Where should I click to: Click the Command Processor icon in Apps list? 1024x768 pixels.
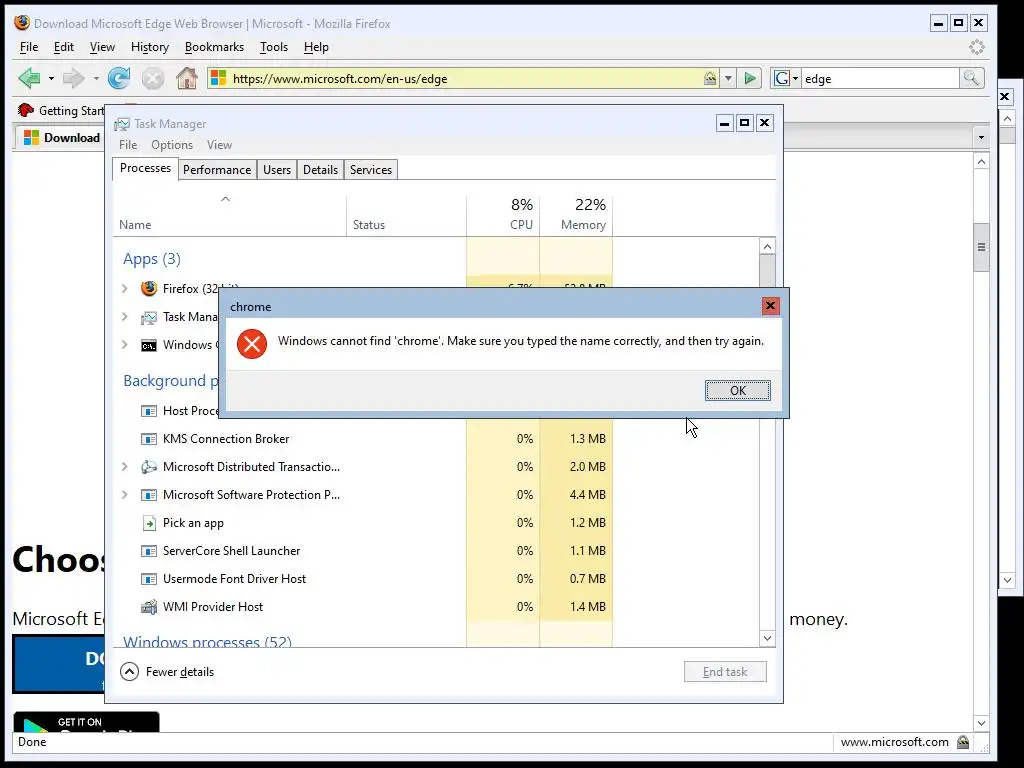coord(149,345)
